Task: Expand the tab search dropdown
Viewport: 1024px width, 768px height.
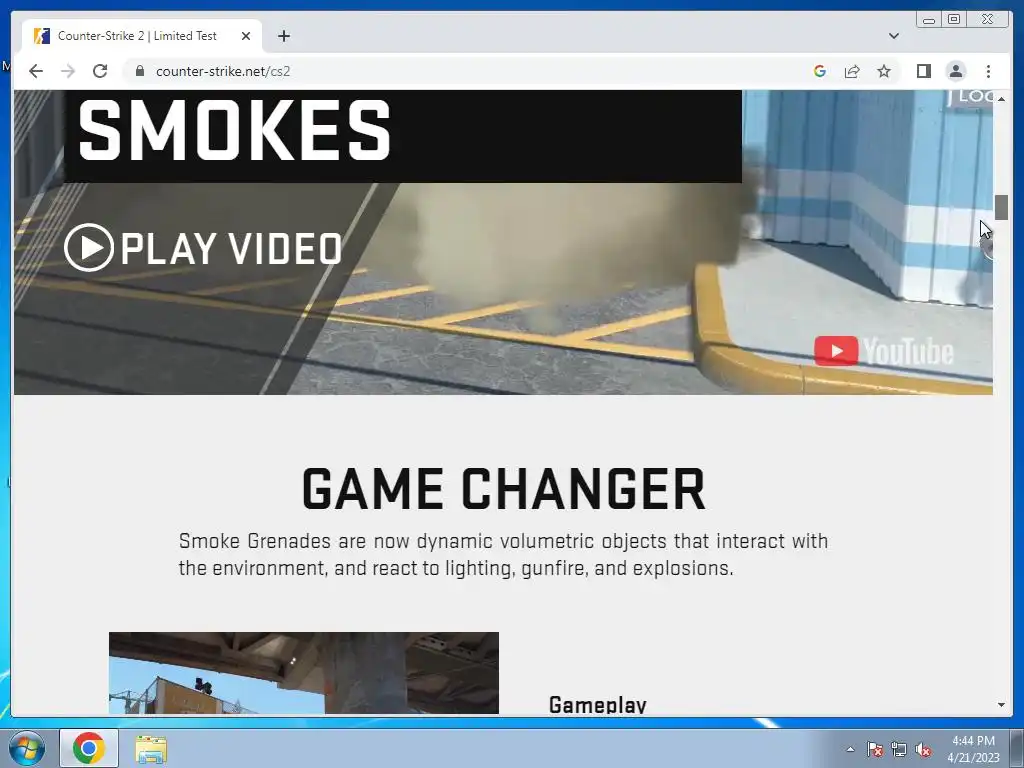Action: 893,36
